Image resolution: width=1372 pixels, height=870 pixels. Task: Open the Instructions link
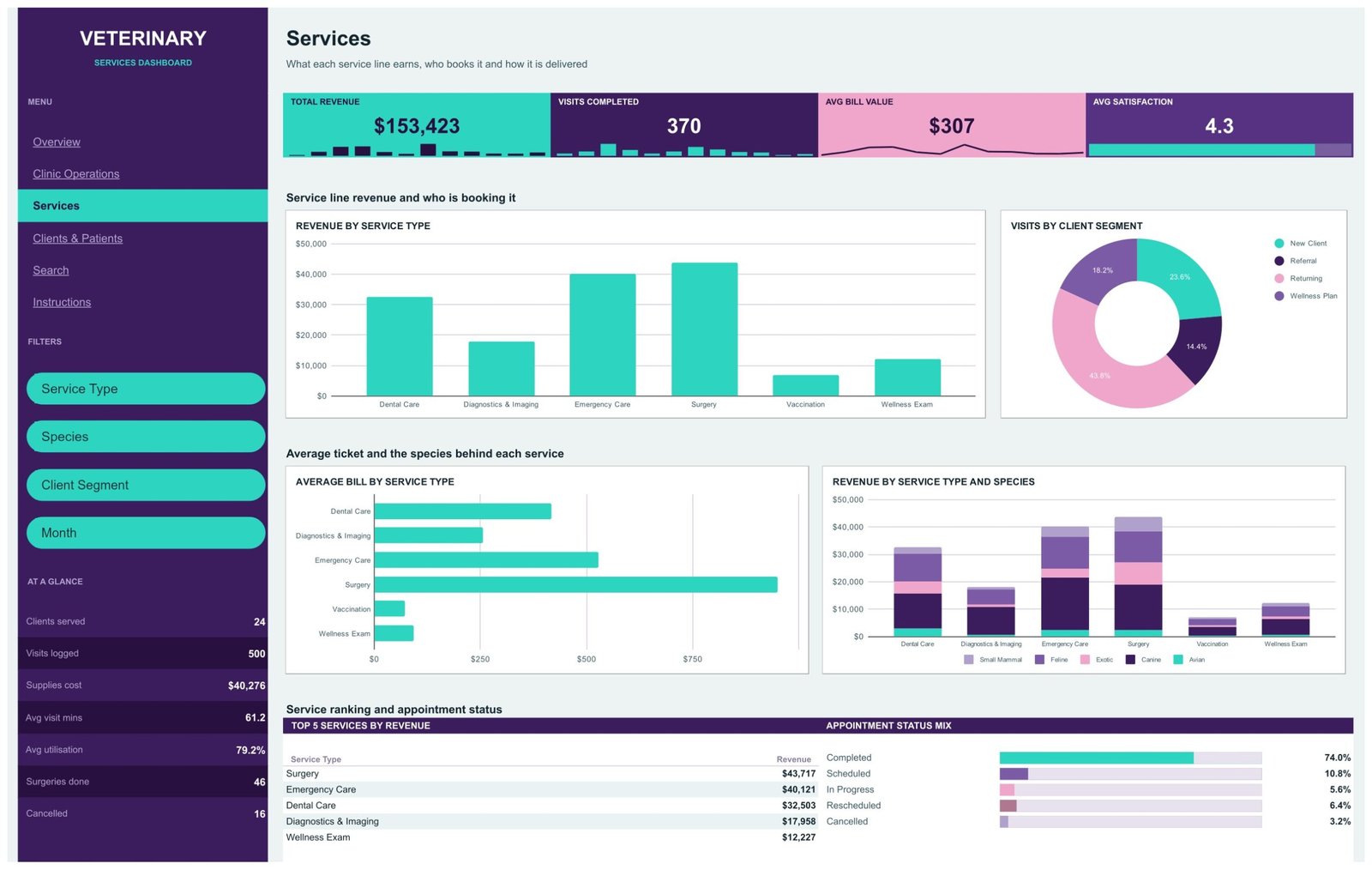coord(62,302)
